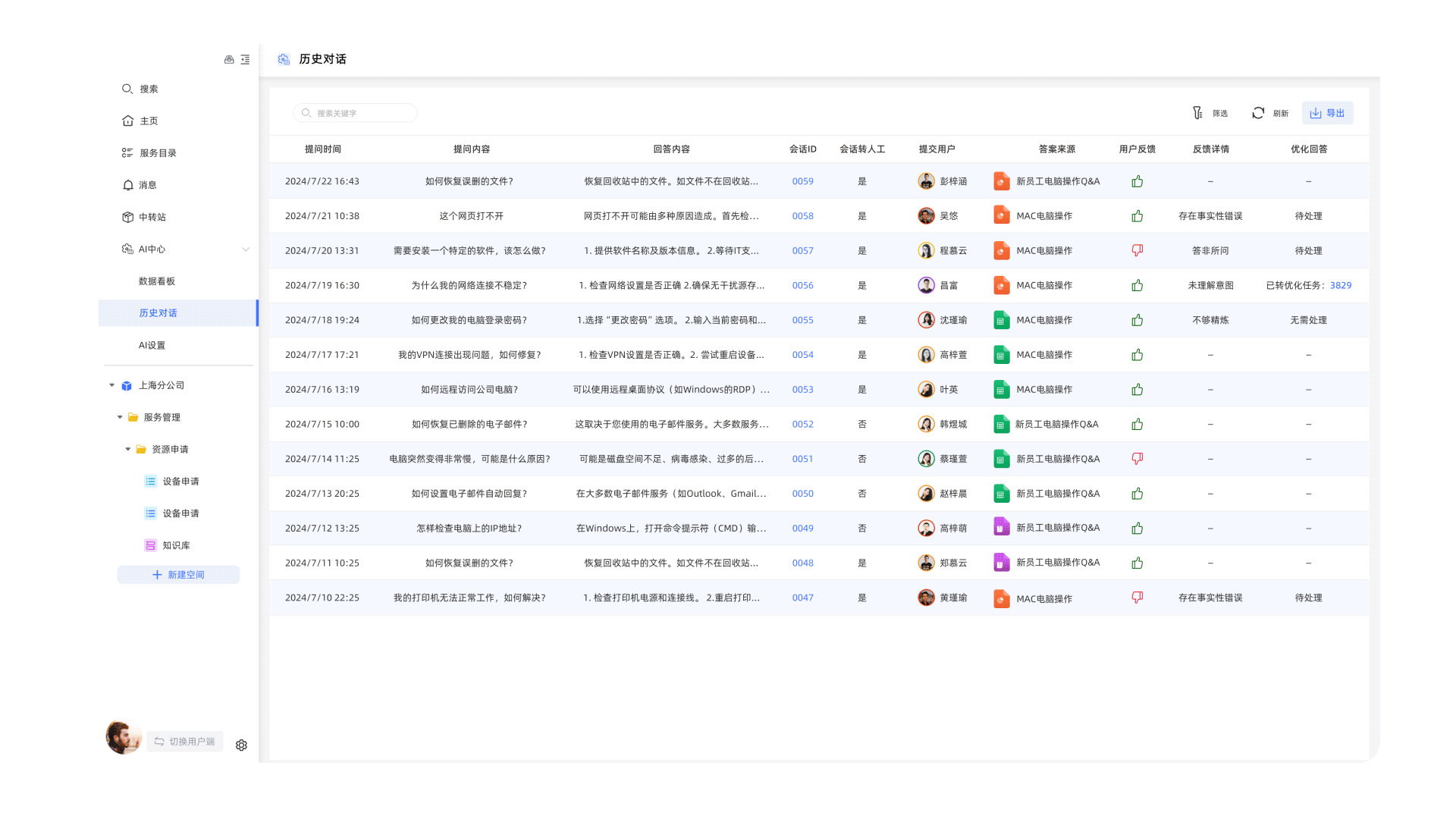Viewport: 1456px width, 819px height.
Task: Click thumbs-down icon in row 0047
Action: tap(1137, 598)
